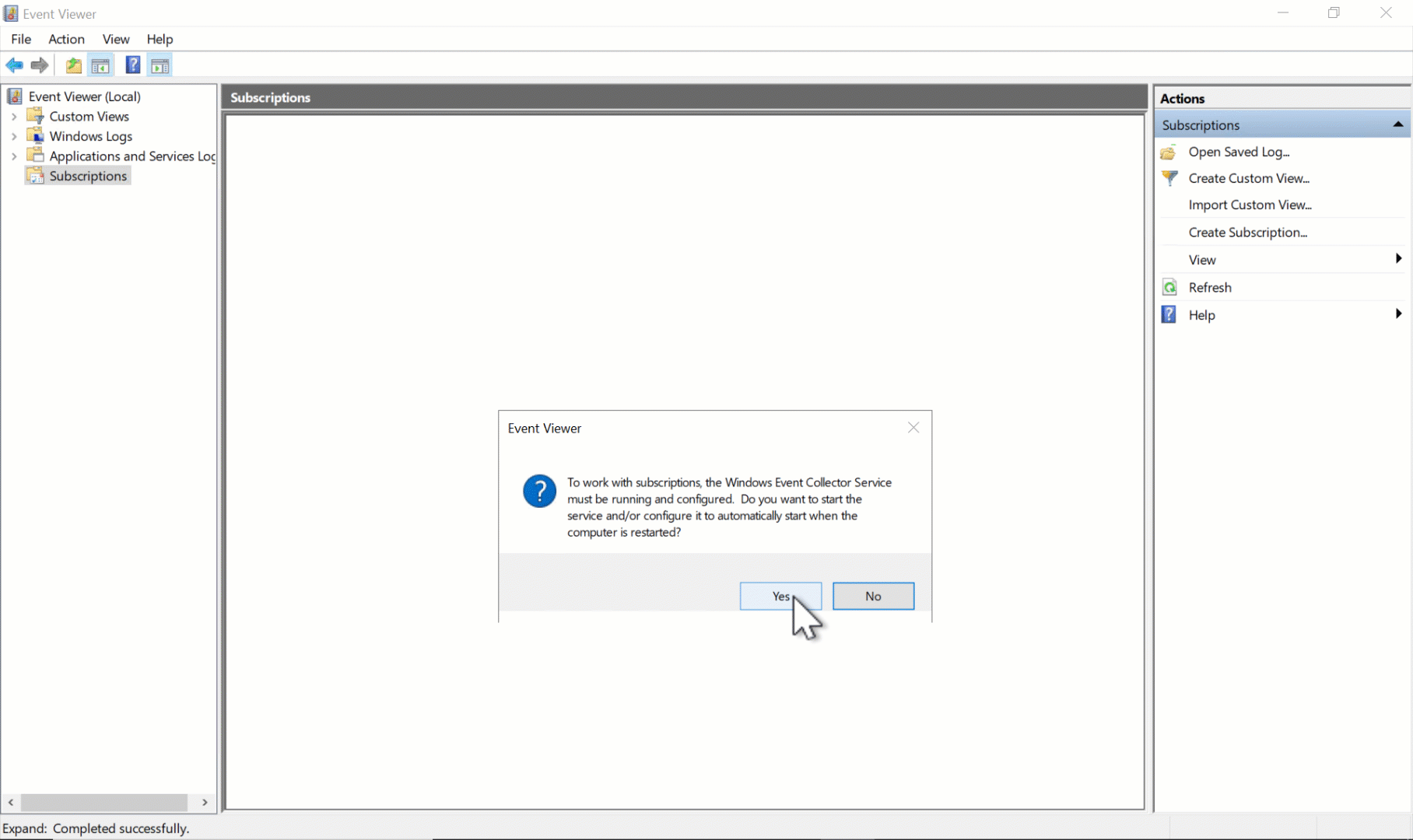The image size is (1413, 840).
Task: Select Subscriptions in the console tree
Action: click(x=88, y=176)
